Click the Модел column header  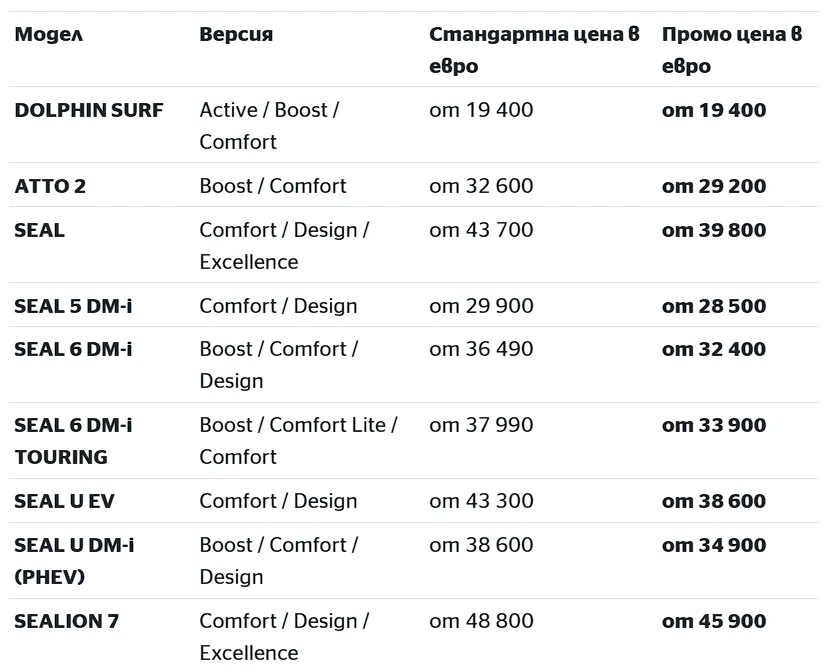point(48,35)
